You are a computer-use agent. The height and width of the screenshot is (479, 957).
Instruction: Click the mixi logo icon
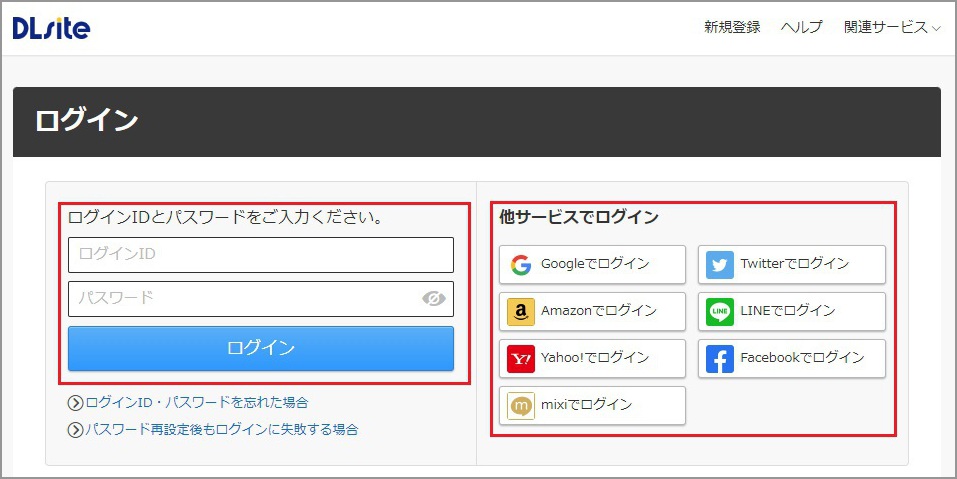(521, 406)
